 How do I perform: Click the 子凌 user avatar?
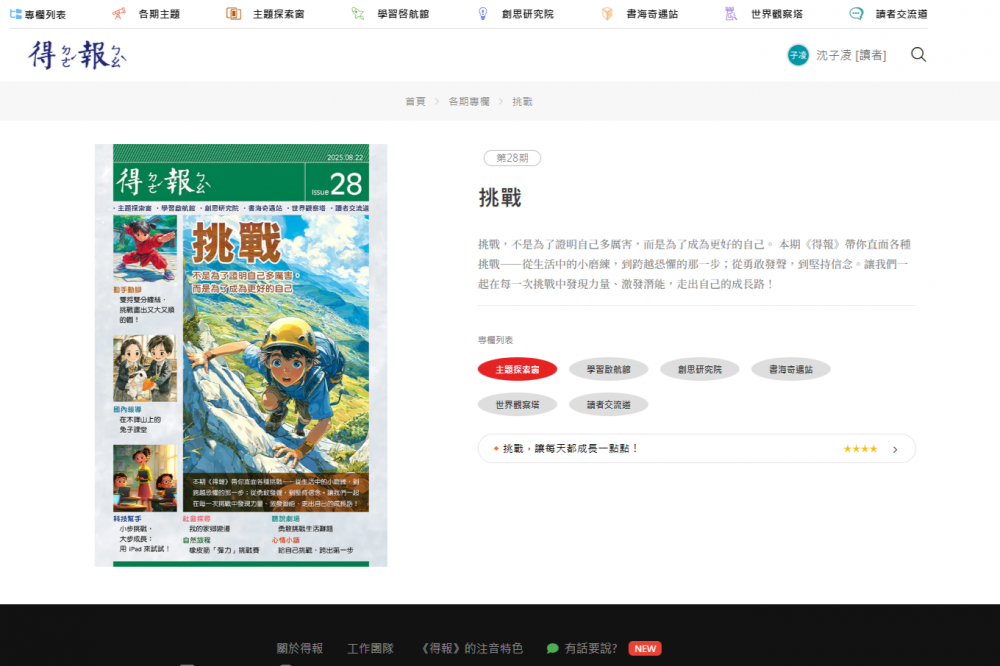[797, 55]
